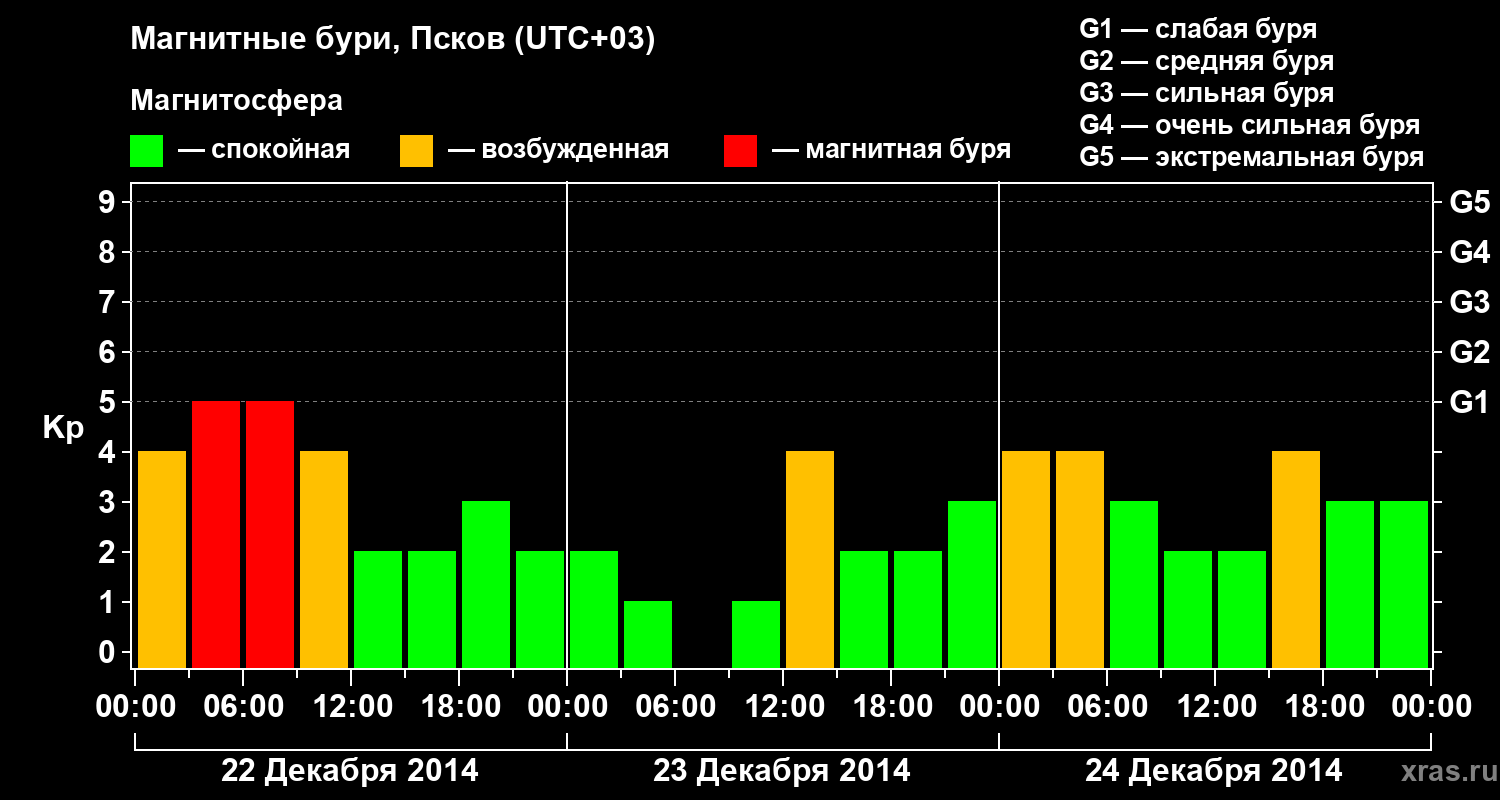Select the 'G4 — очень сильная буря' legend line

click(1250, 125)
